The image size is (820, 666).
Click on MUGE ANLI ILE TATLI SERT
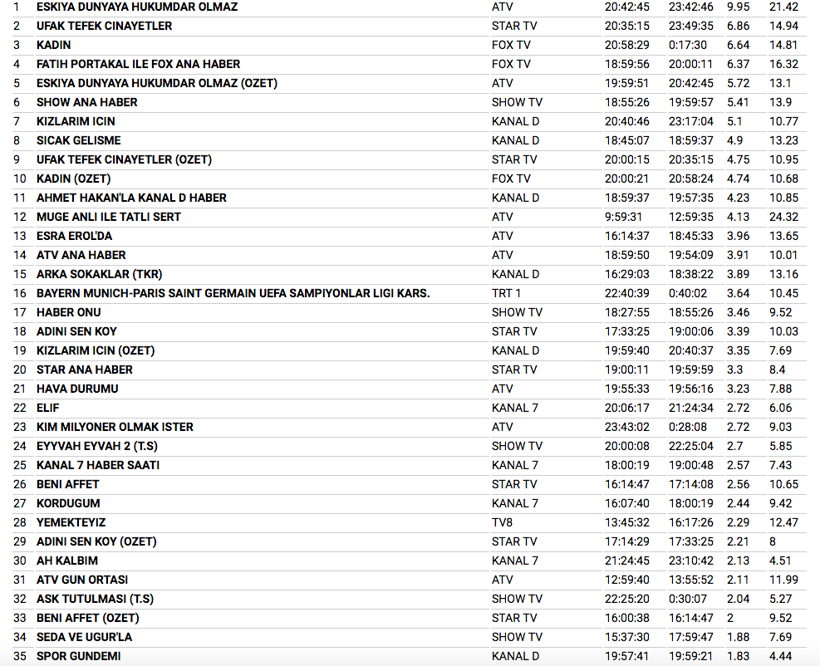coord(109,217)
